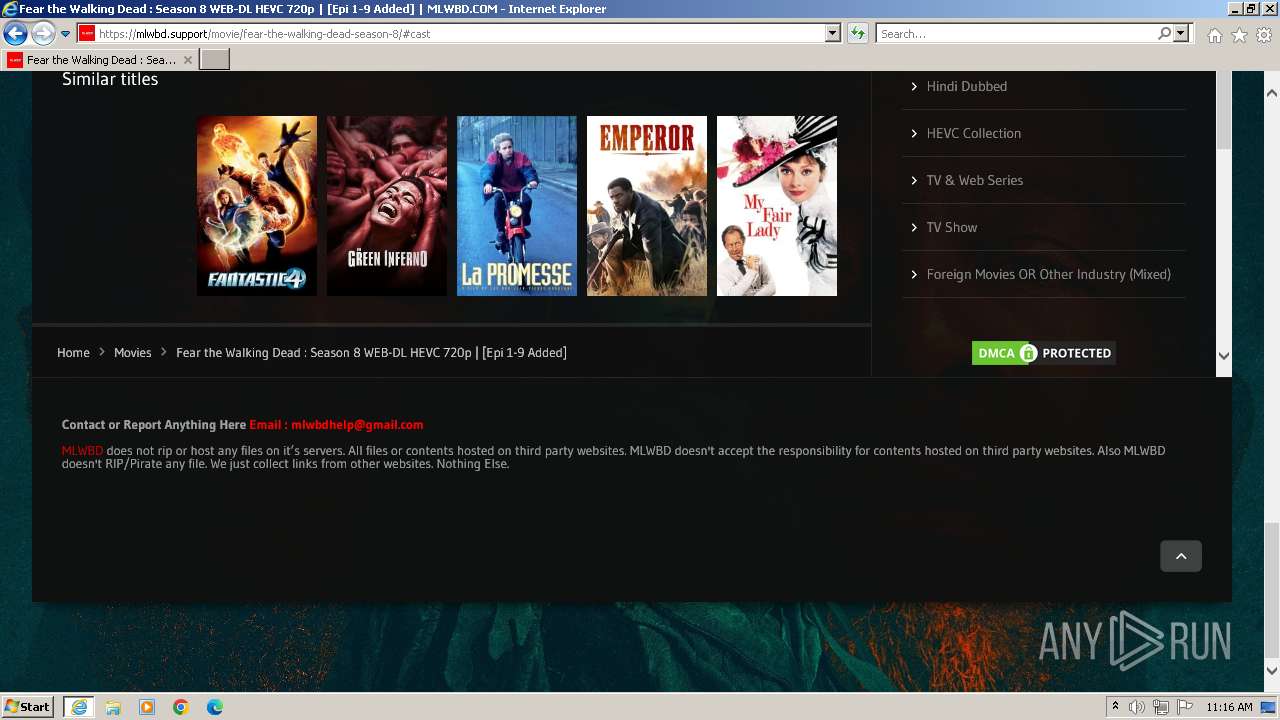Screen dimensions: 1280x720
Task: Open Internet Explorer from the taskbar
Action: [x=78, y=707]
